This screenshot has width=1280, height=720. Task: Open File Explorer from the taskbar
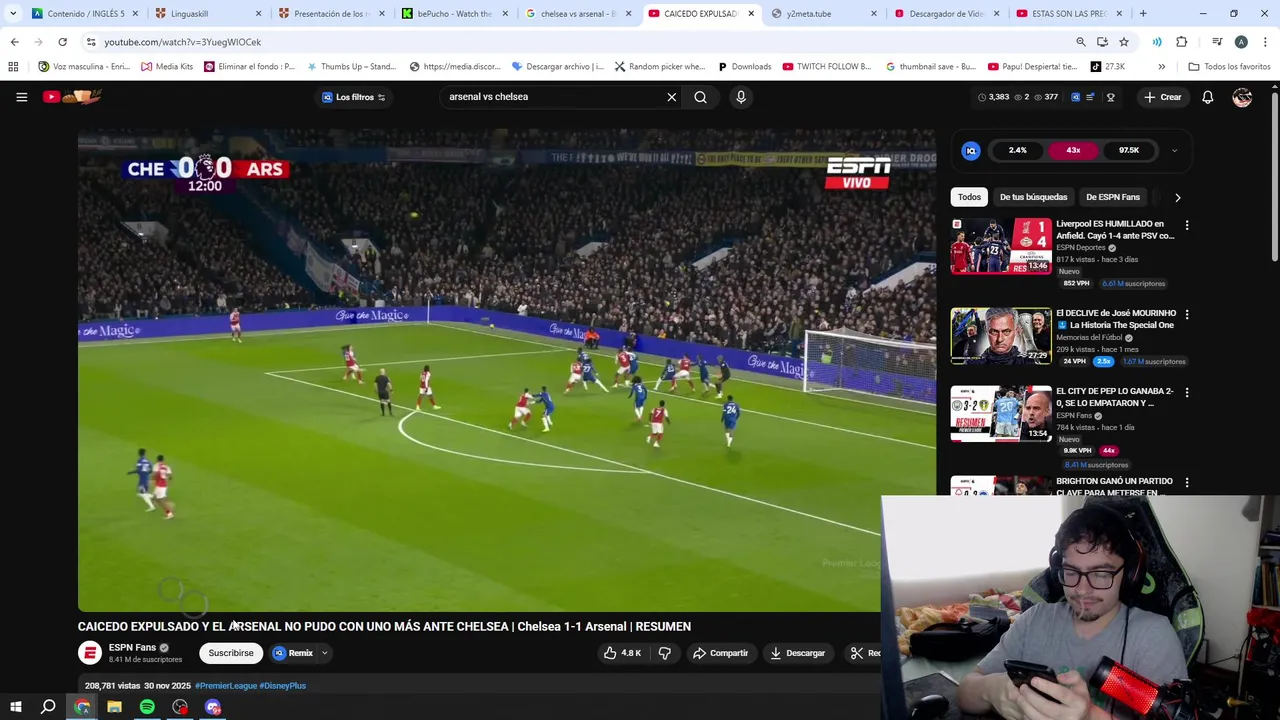click(x=114, y=707)
